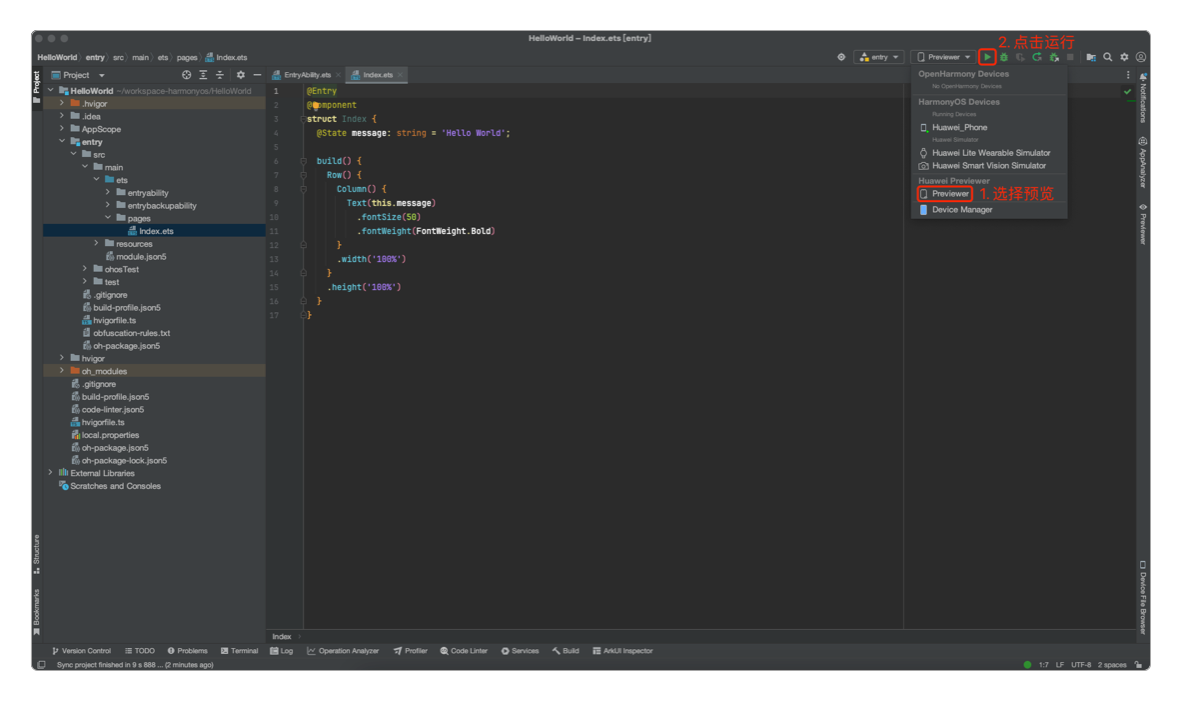This screenshot has height=701, width=1181.
Task: Select Huawei Smart Vision Simulator
Action: [x=989, y=166]
